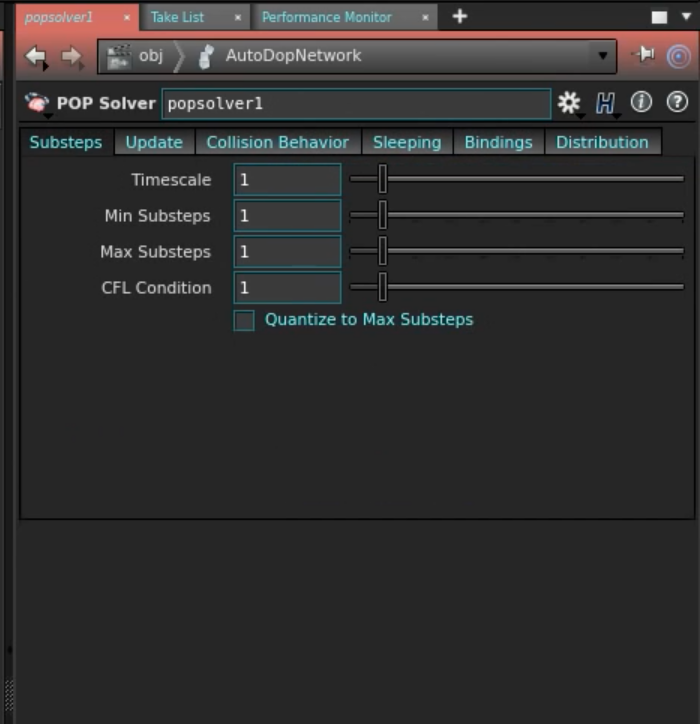This screenshot has height=724, width=700.
Task: Show node info with the i icon
Action: click(x=641, y=102)
